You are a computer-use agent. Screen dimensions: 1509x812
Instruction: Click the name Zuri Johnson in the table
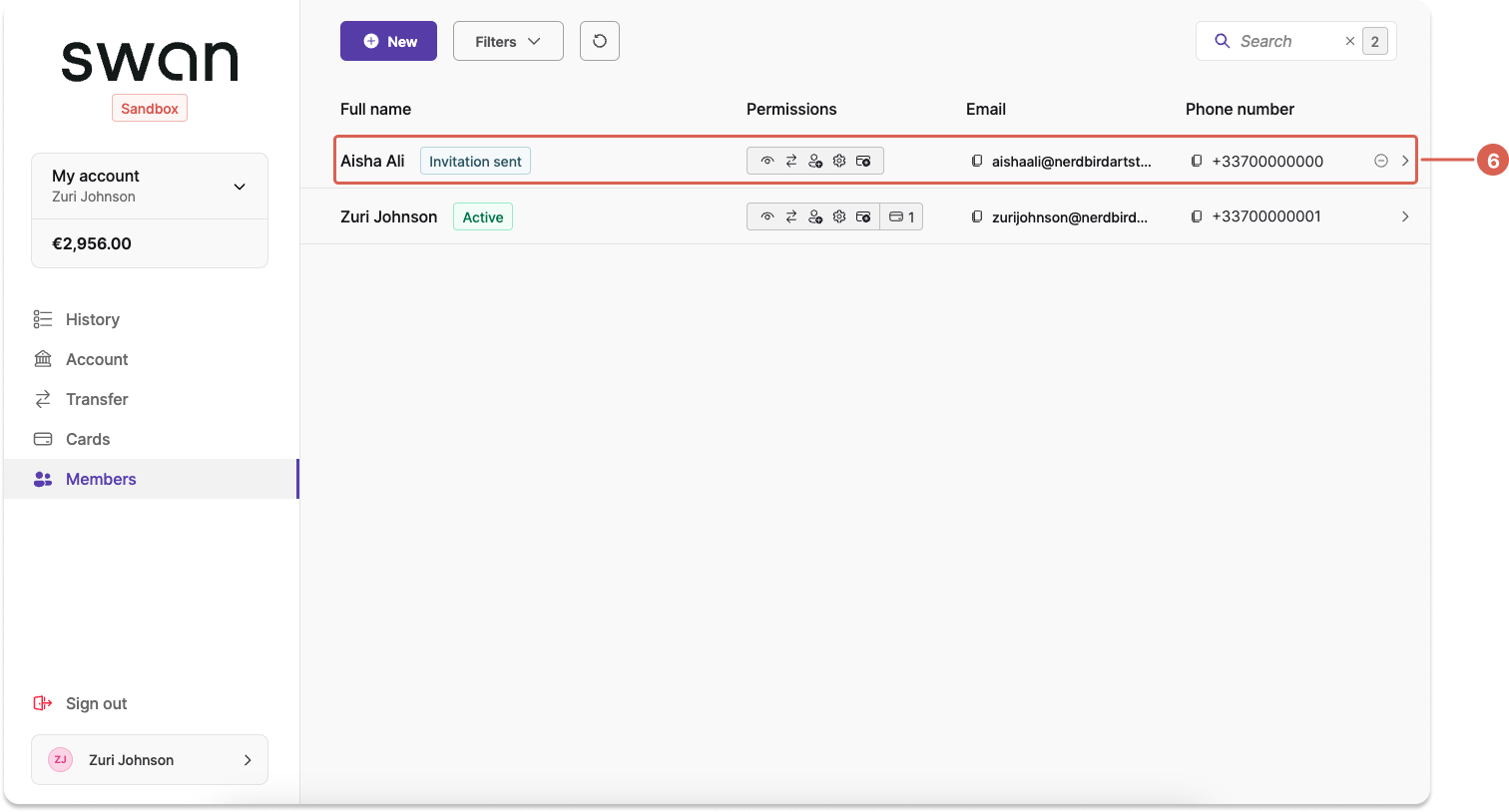coord(389,216)
